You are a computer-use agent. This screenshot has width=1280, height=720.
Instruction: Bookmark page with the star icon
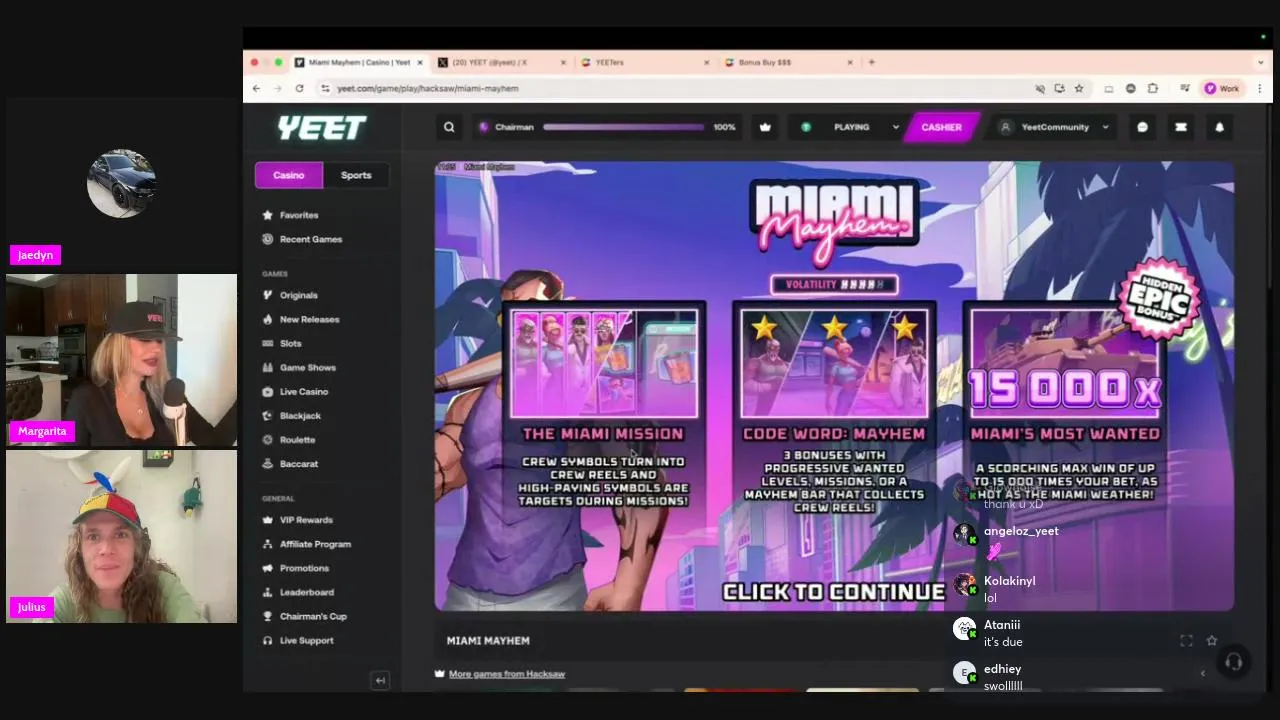coord(1079,88)
